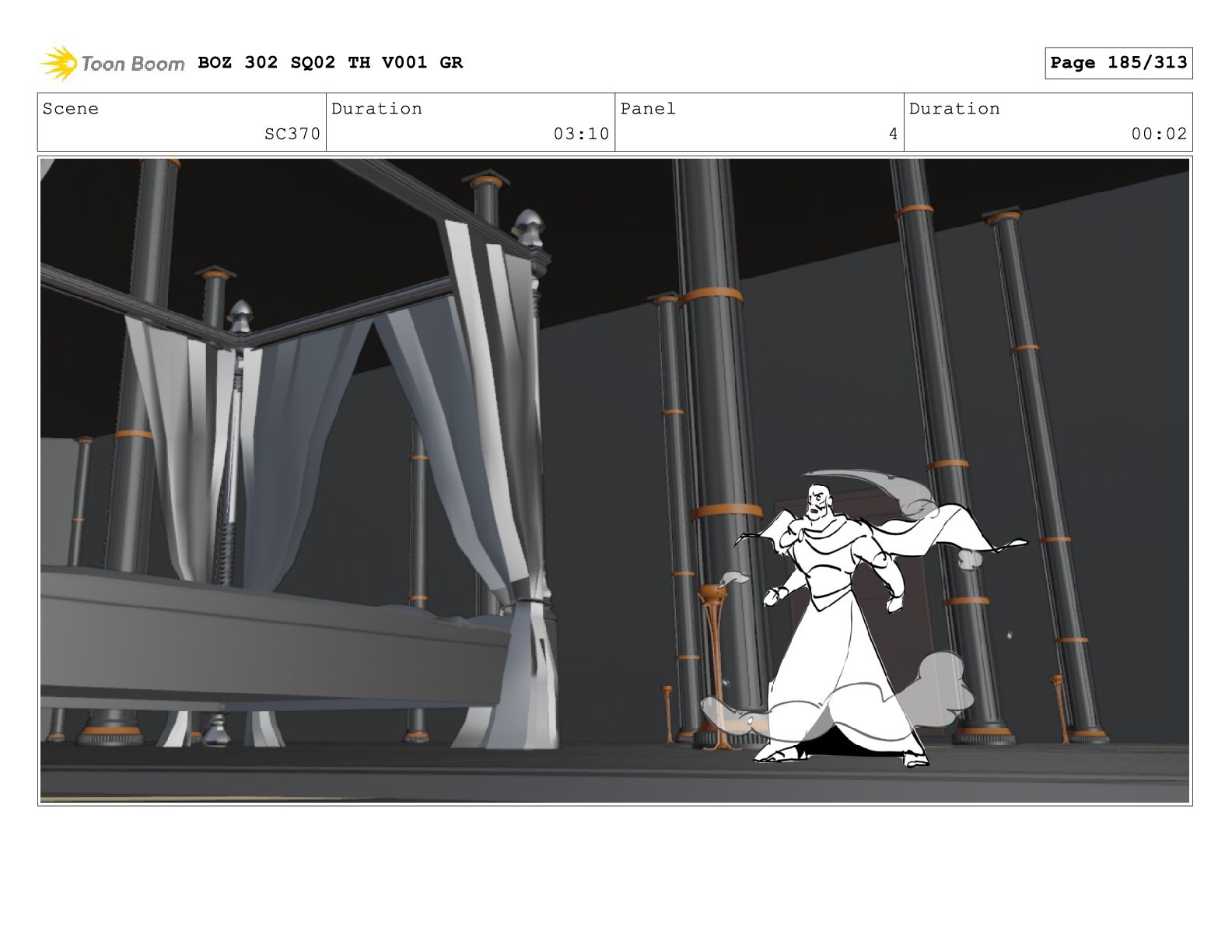
Task: Select the panel number 4
Action: [x=893, y=134]
